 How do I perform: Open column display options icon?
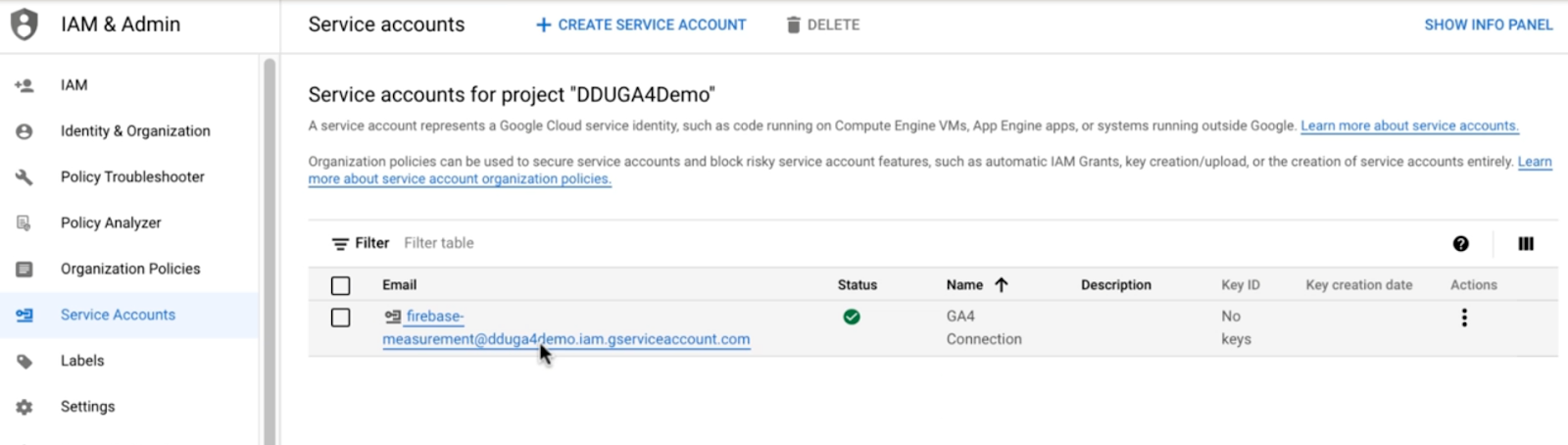click(x=1526, y=244)
